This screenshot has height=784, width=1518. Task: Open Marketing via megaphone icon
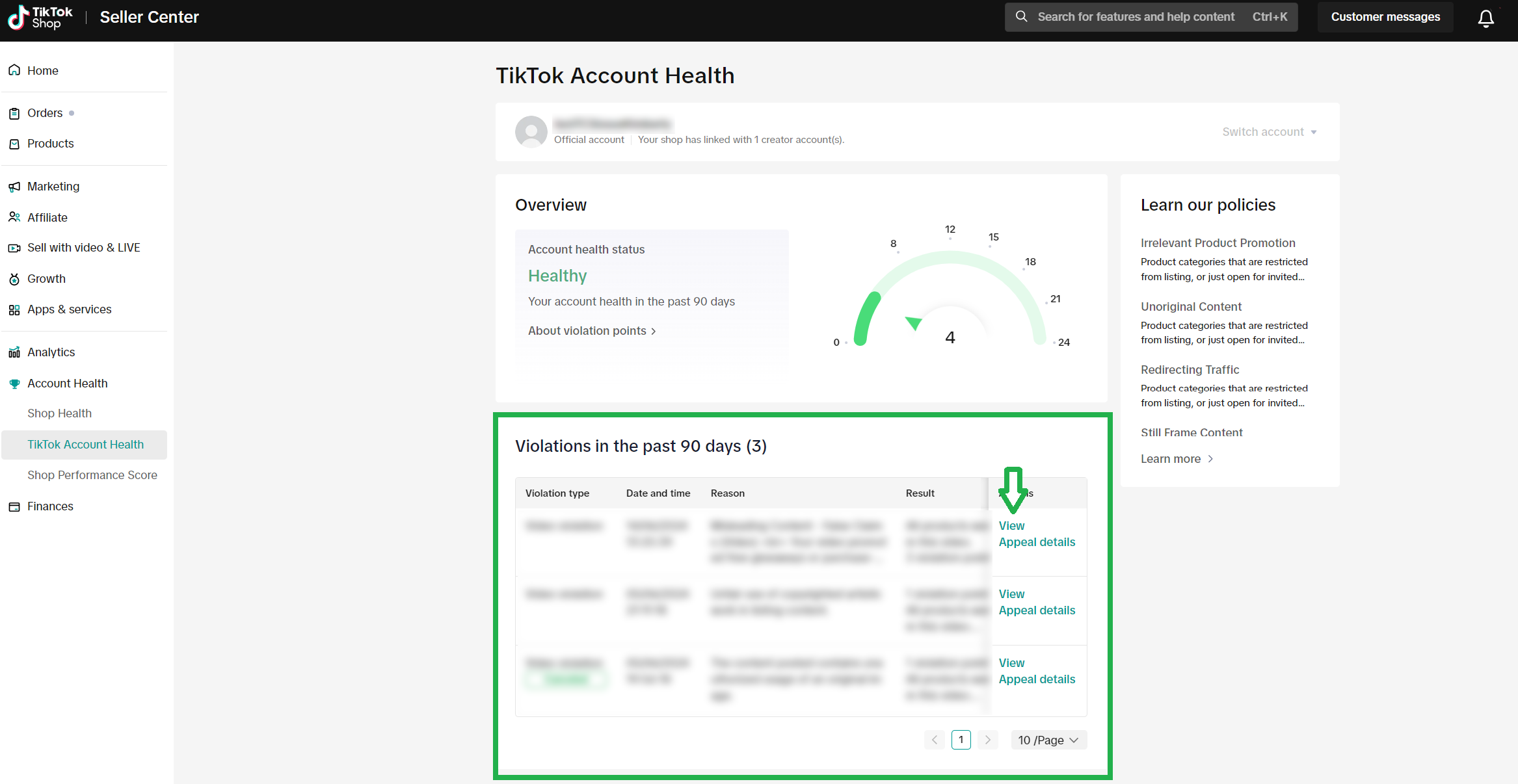14,187
